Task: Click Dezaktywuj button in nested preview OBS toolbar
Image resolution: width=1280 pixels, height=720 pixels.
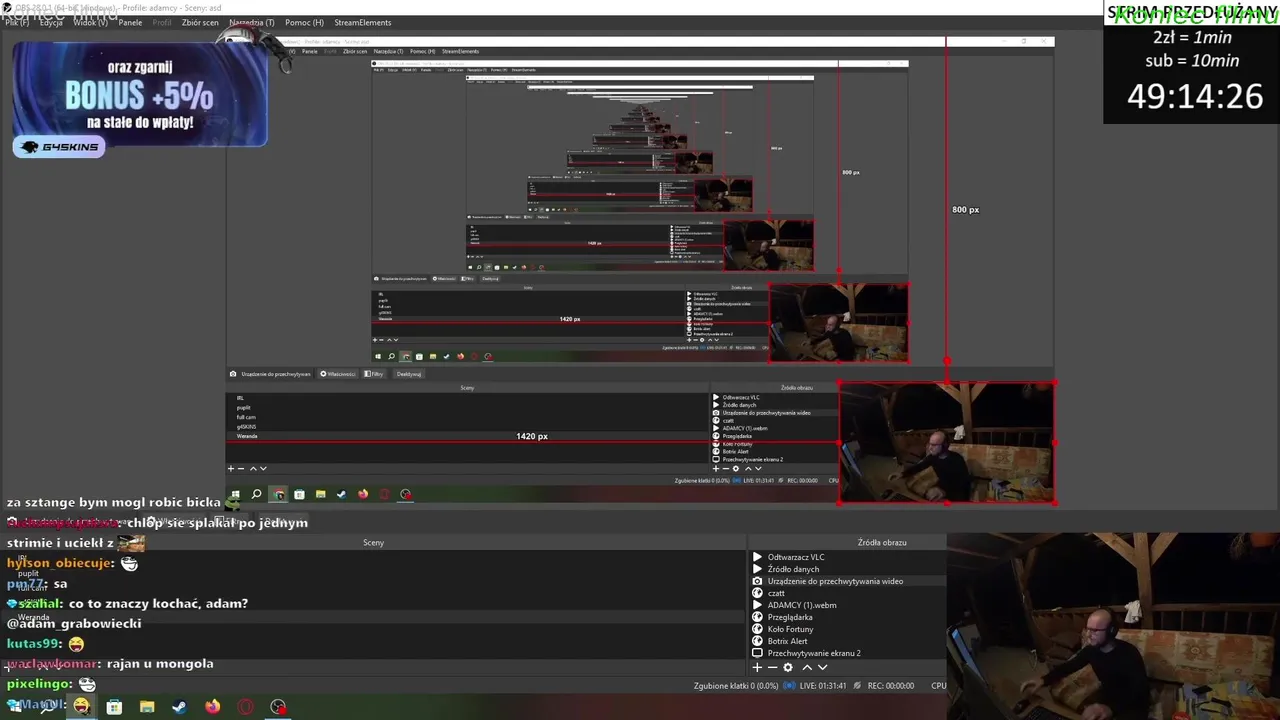Action: (x=409, y=374)
